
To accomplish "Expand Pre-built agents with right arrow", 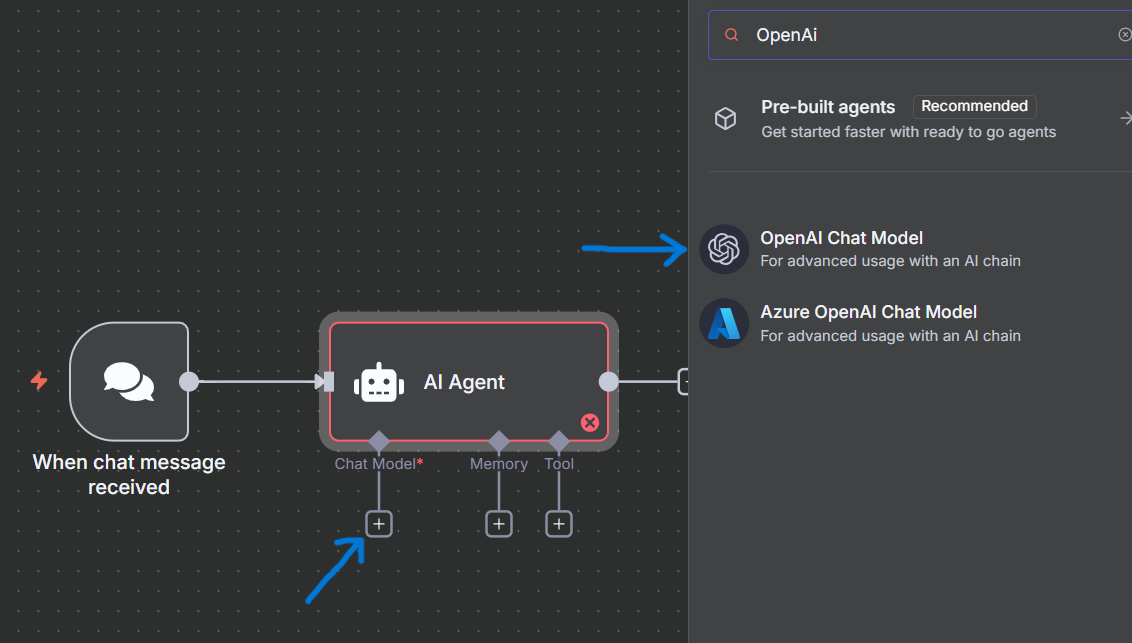I will click(1125, 119).
